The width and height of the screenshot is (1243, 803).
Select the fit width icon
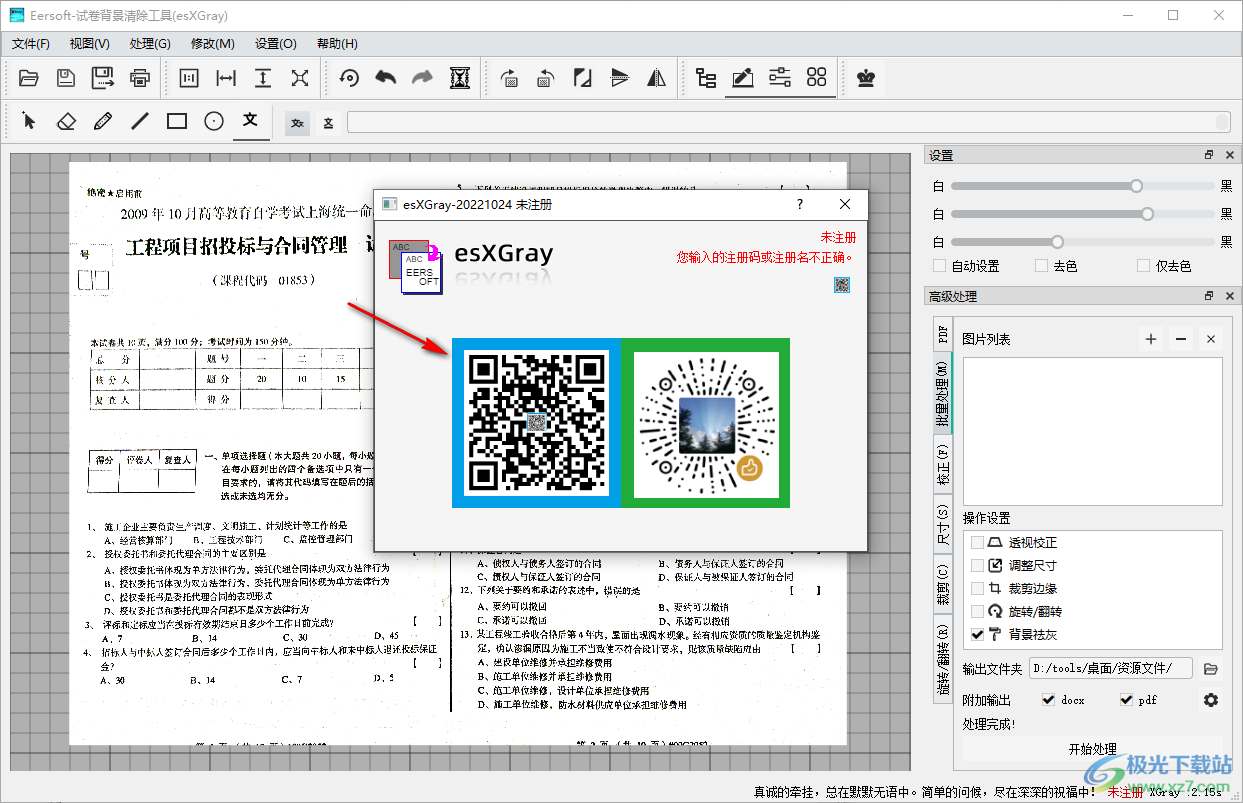click(x=226, y=77)
